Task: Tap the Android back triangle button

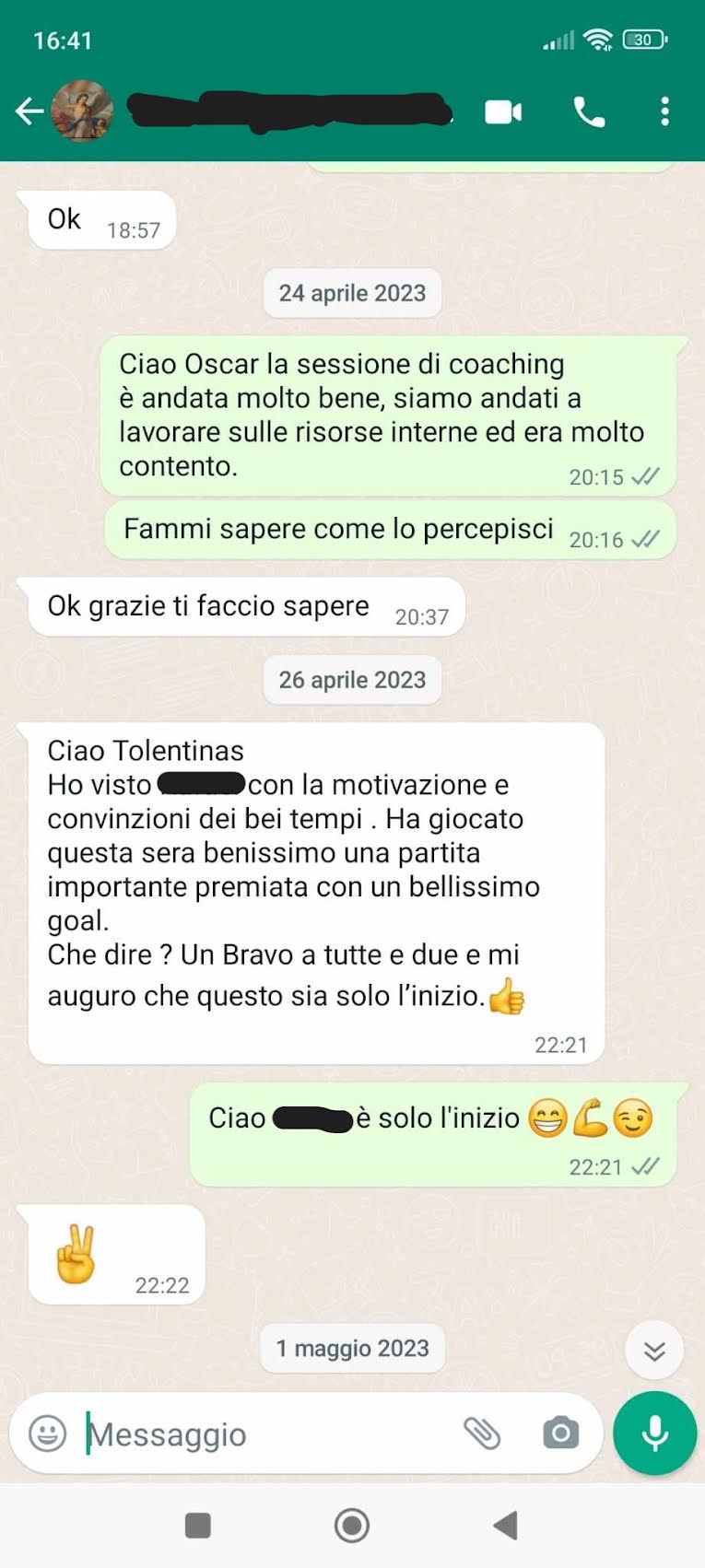Action: [505, 1525]
